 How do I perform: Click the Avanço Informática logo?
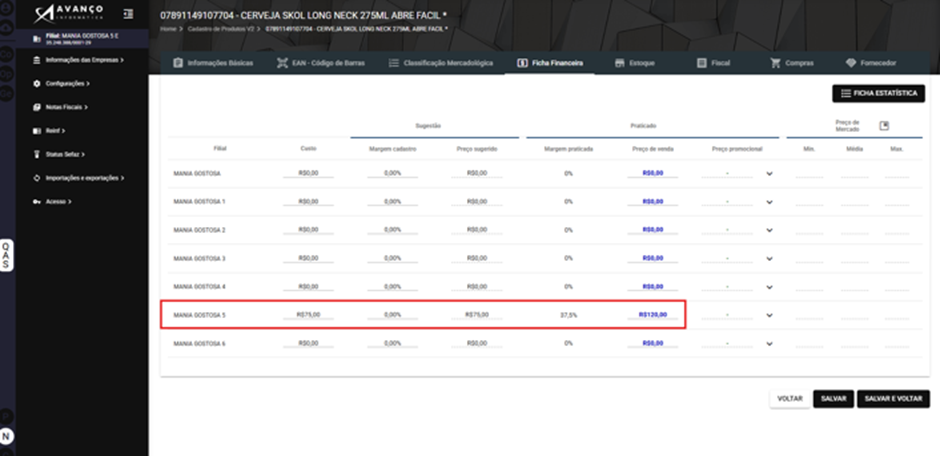(69, 13)
